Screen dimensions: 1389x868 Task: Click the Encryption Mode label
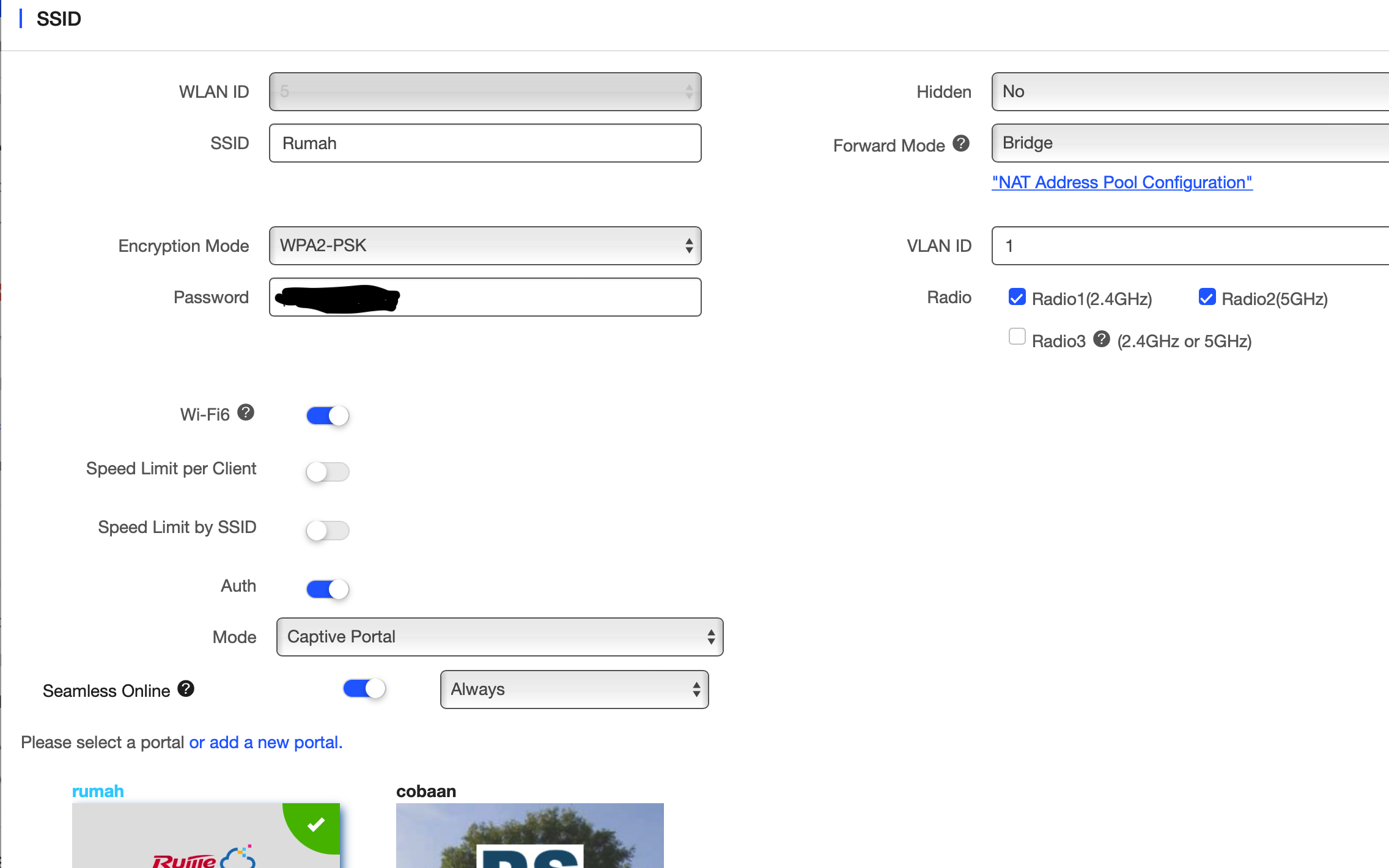(x=183, y=246)
